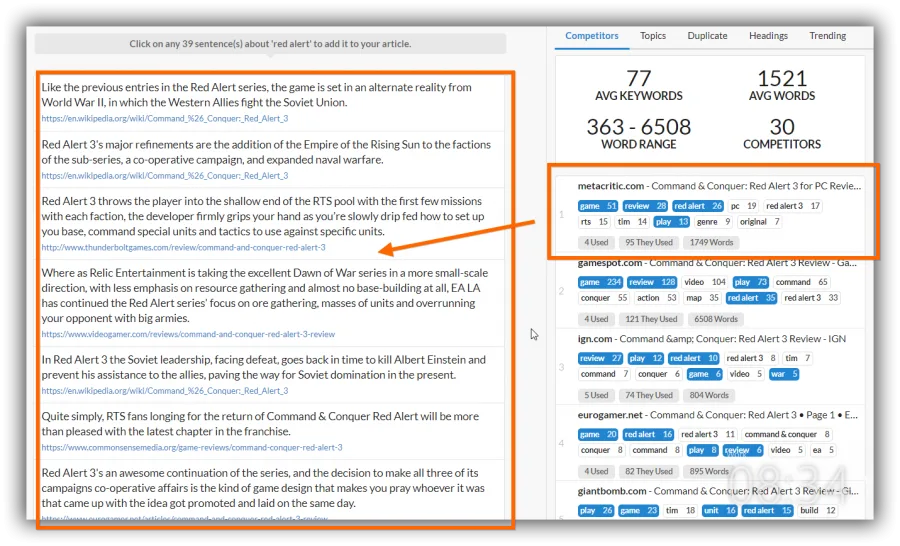Click eurogamer 'game 20' keyword tag

coord(598,435)
